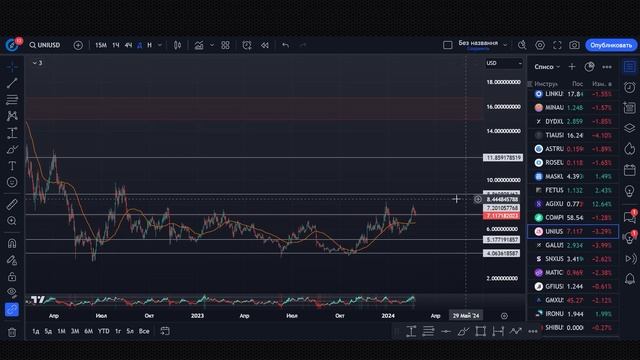Viewport: 640px width, 360px height.
Task: Expand more bottom drawing toolbar options
Action: point(533,331)
